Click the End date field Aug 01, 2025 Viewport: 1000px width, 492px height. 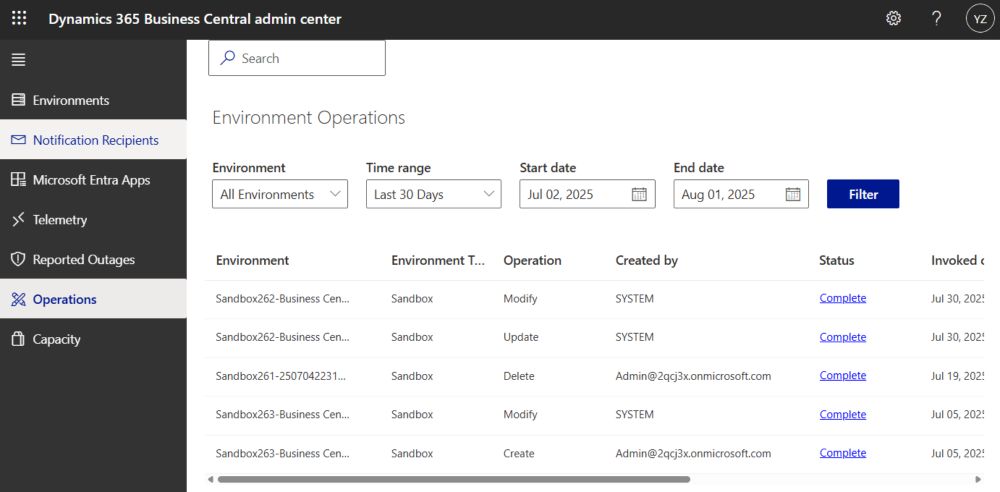[x=741, y=194]
